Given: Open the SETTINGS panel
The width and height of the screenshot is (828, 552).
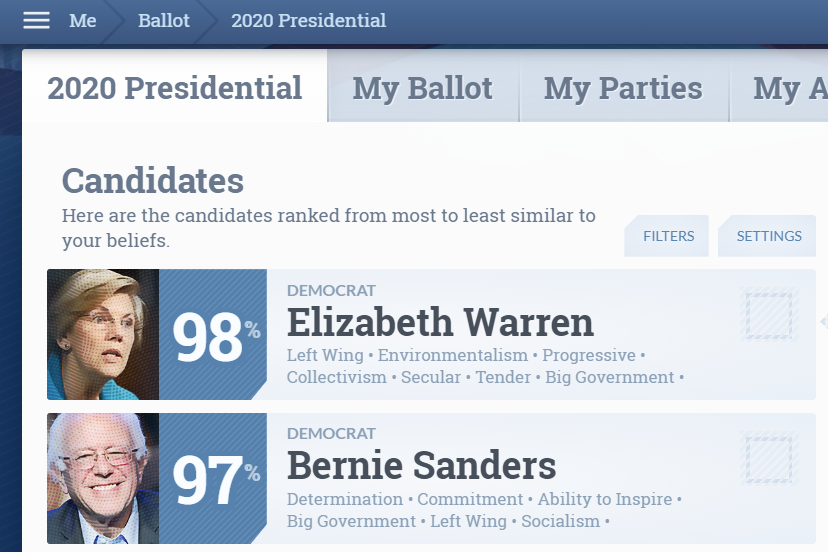Looking at the screenshot, I should click(767, 236).
